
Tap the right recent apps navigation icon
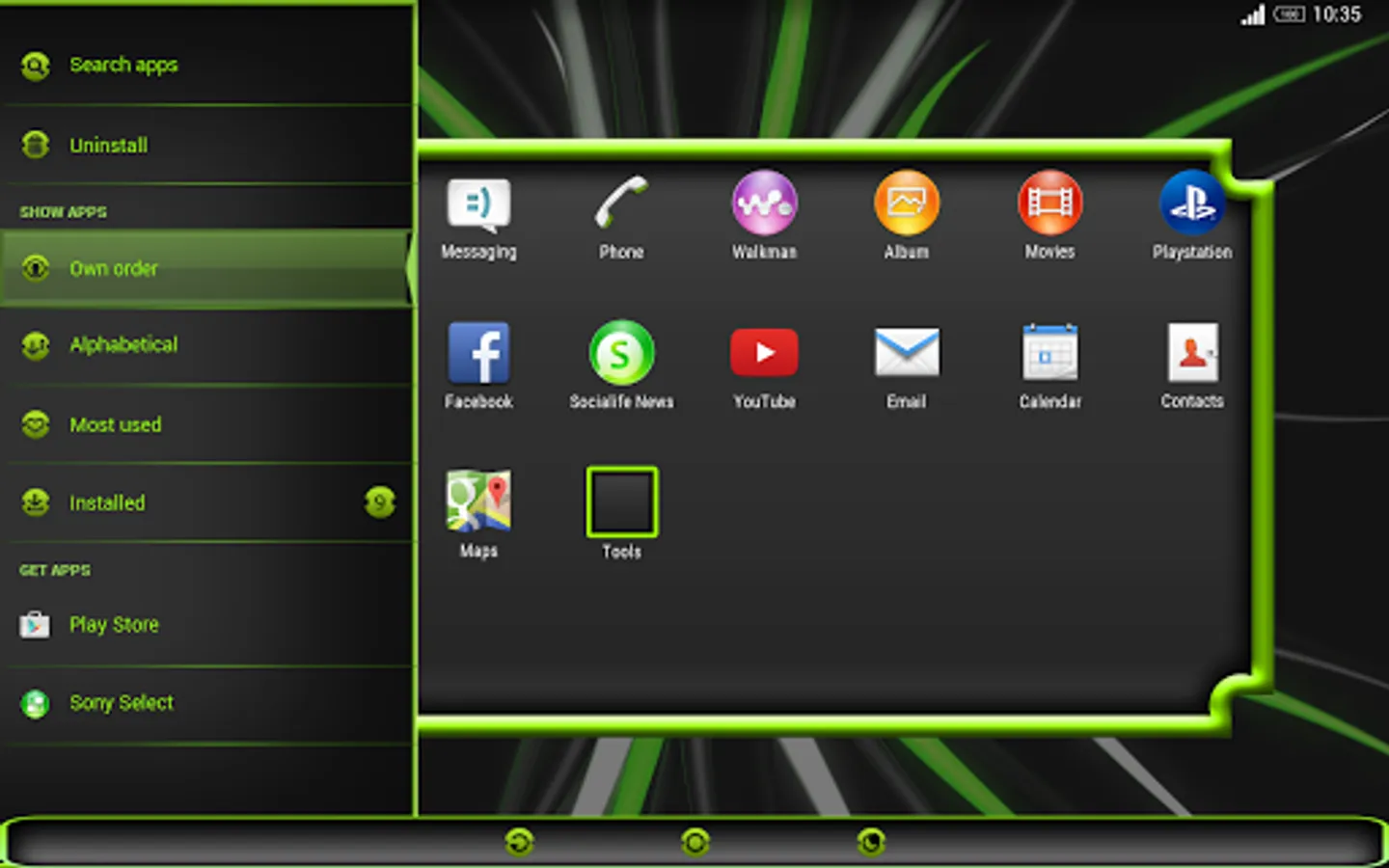(x=871, y=842)
